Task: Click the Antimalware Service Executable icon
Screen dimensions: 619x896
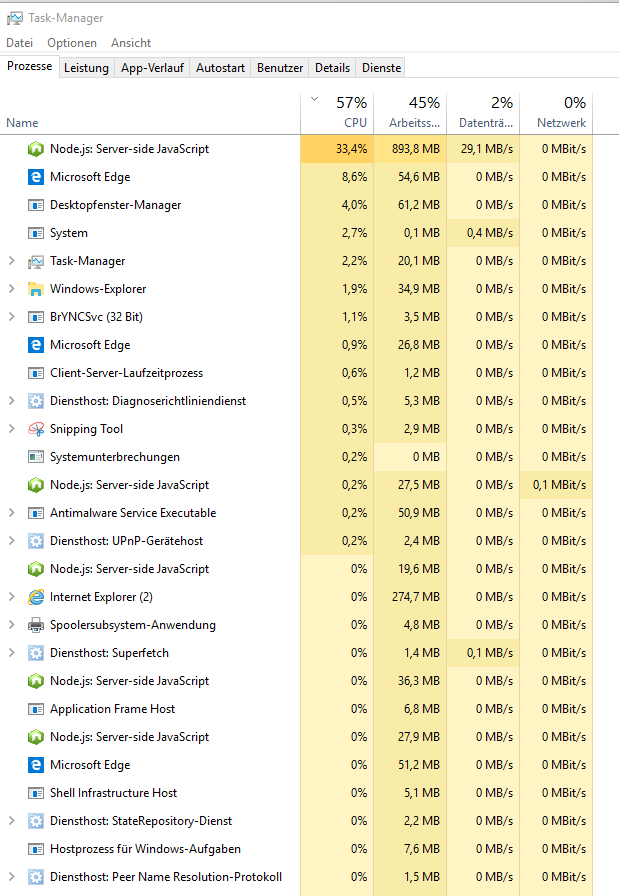Action: tap(35, 513)
